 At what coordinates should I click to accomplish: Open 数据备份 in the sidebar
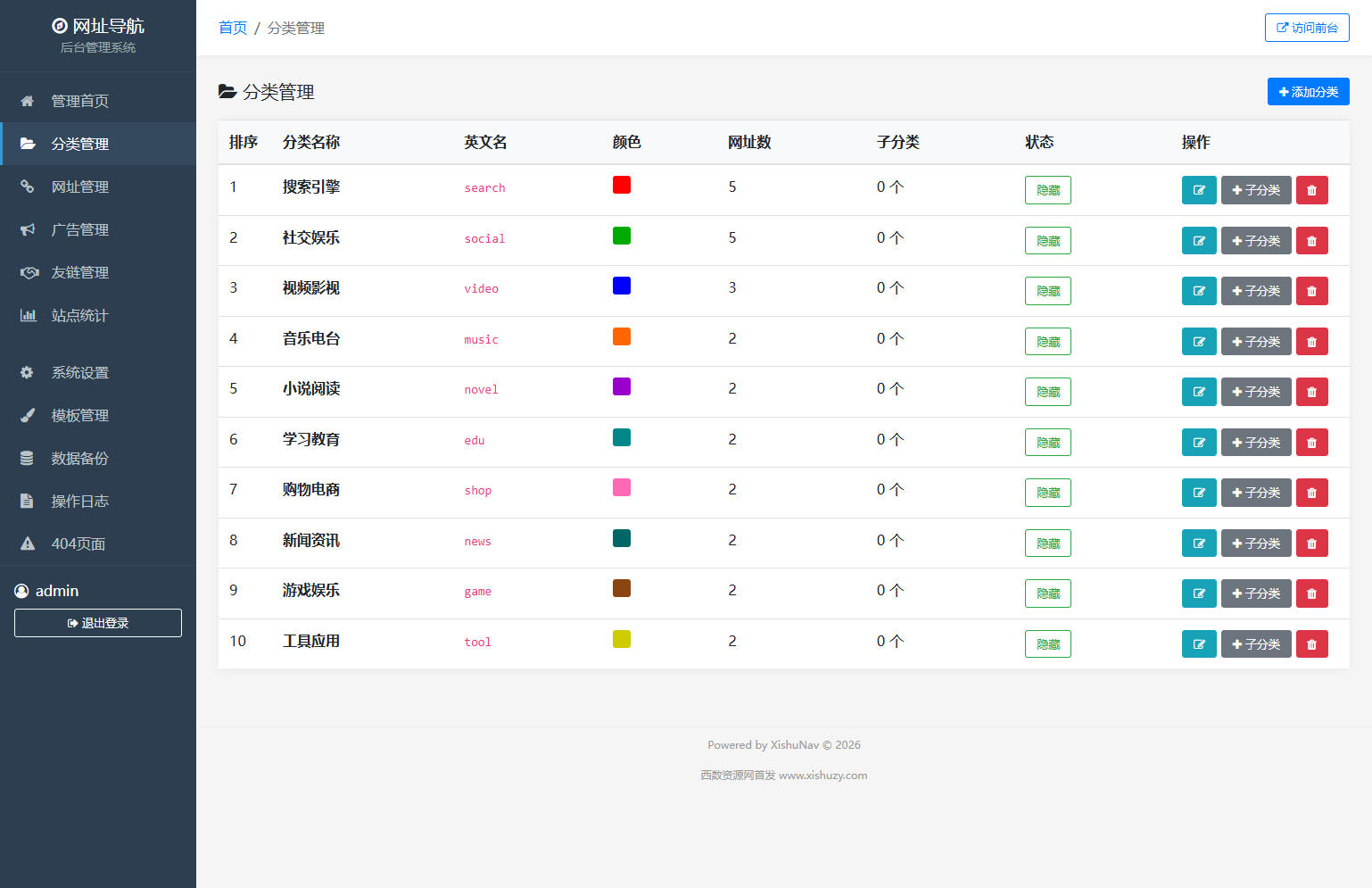98,458
